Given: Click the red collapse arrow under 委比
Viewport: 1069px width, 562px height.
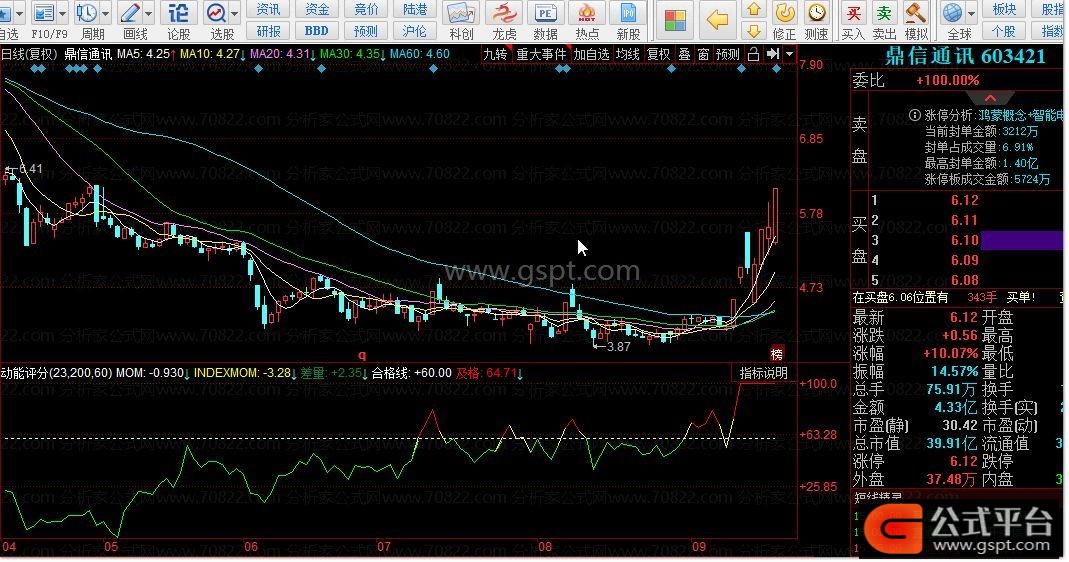Looking at the screenshot, I should tap(990, 98).
